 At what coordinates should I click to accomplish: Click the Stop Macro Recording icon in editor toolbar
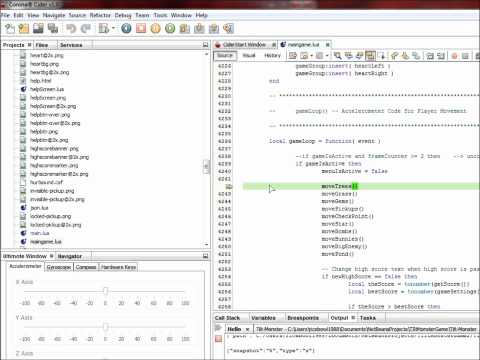pos(465,56)
